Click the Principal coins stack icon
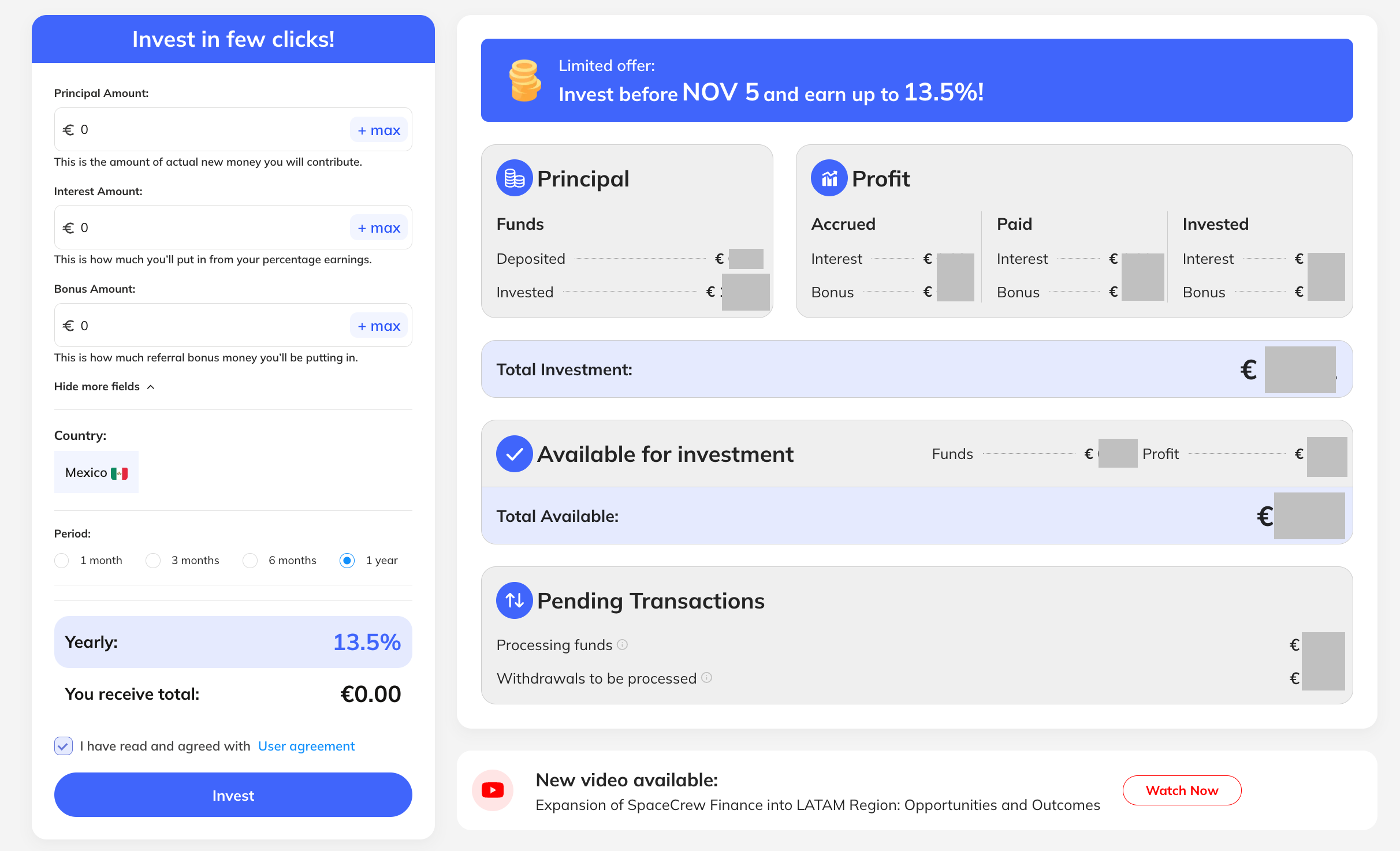This screenshot has width=1400, height=851. (514, 178)
